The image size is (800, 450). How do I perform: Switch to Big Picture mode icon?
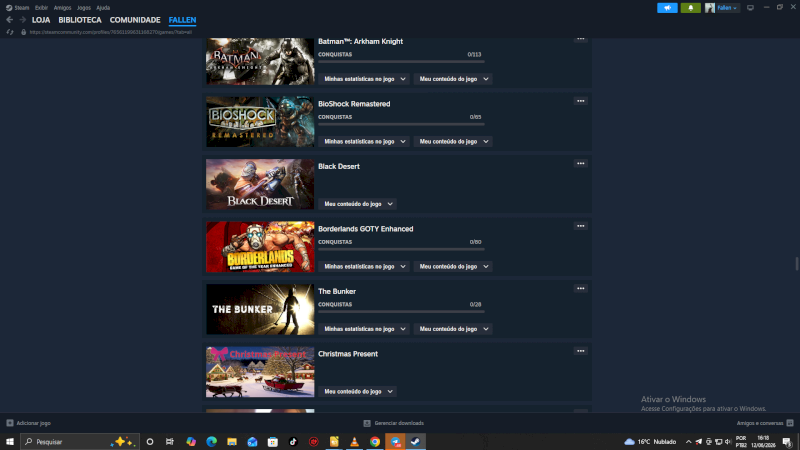[750, 8]
